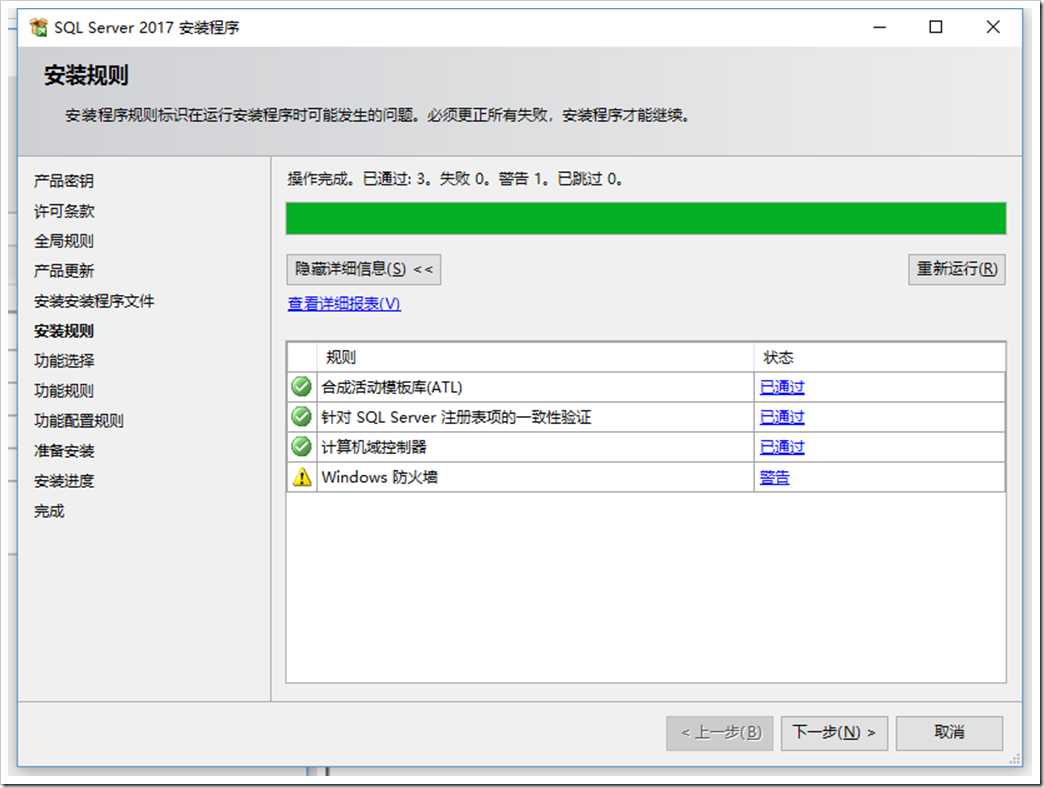The image size is (1044, 788).
Task: Select 安装安装程序文件 step in sidebar
Action: pyautogui.click(x=94, y=301)
